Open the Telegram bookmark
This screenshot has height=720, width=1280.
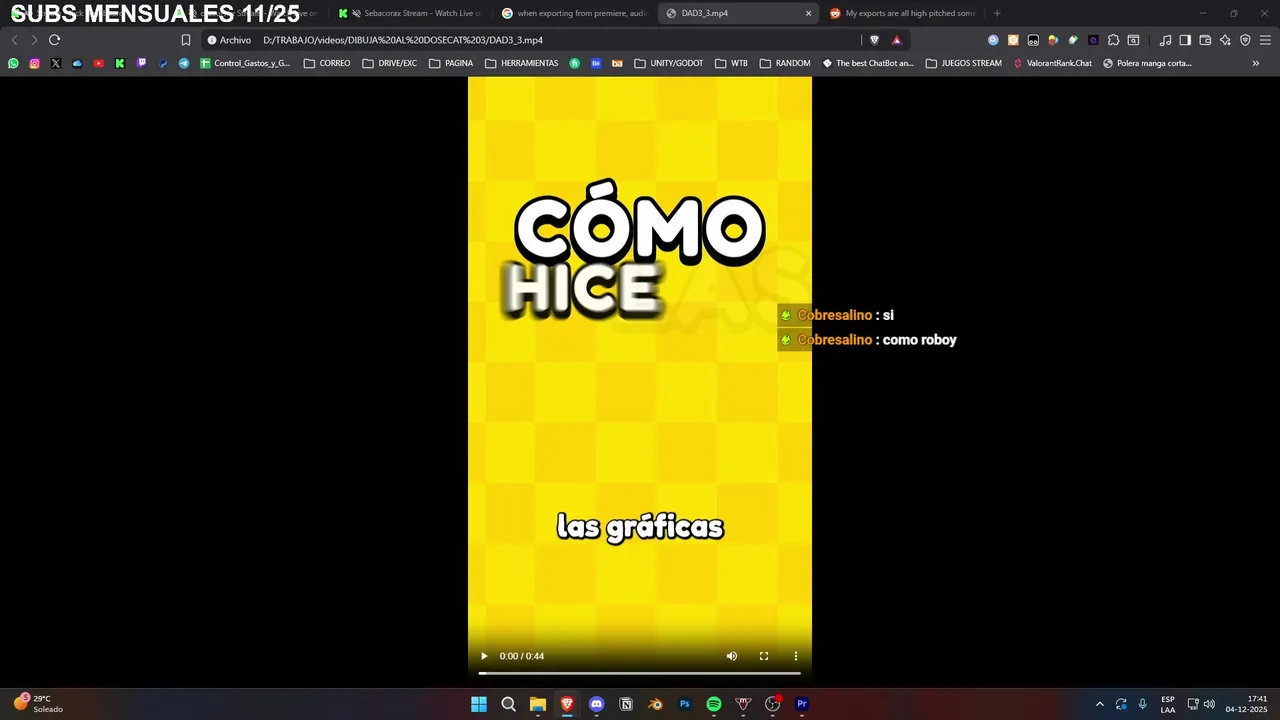[184, 63]
